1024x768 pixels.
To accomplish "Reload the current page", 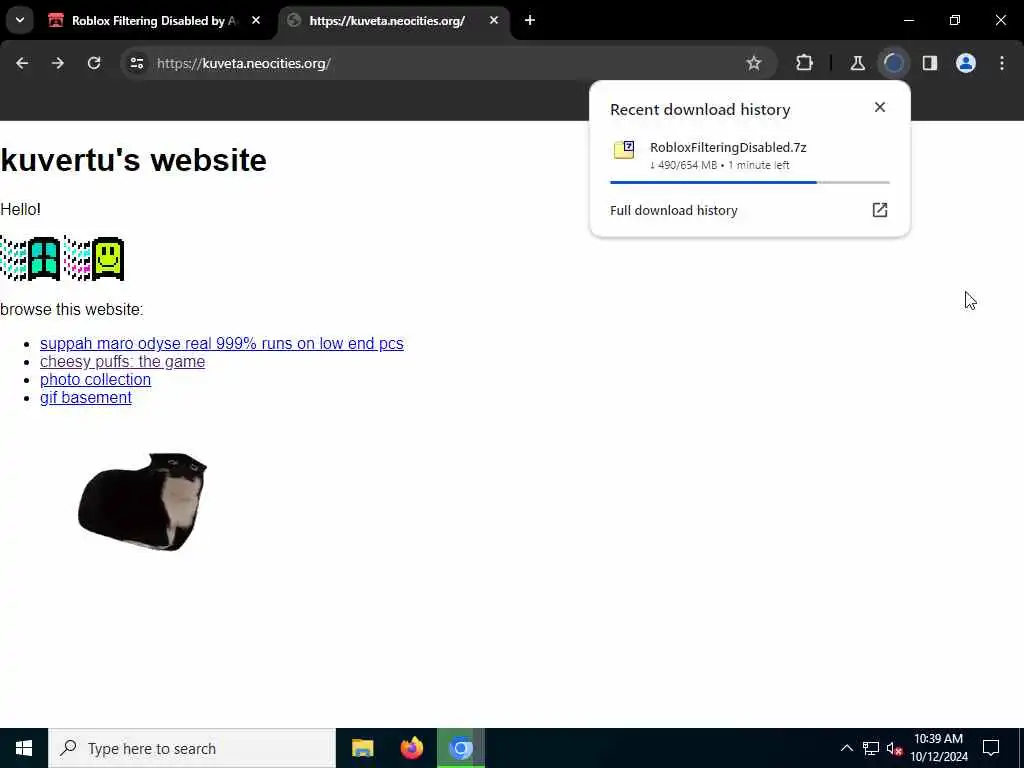I will pos(94,63).
